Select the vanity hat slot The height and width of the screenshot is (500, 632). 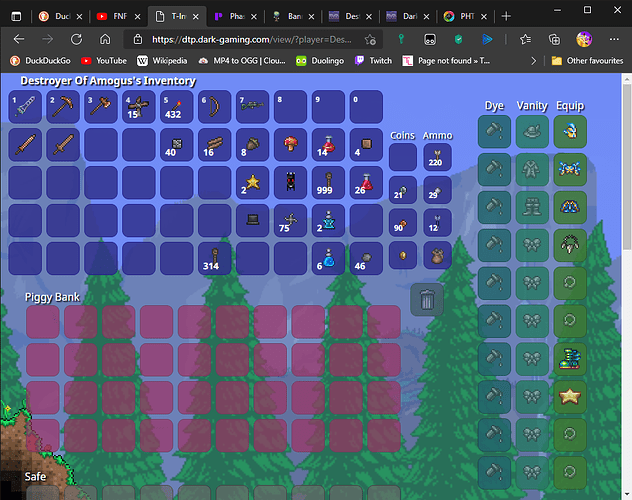point(532,132)
